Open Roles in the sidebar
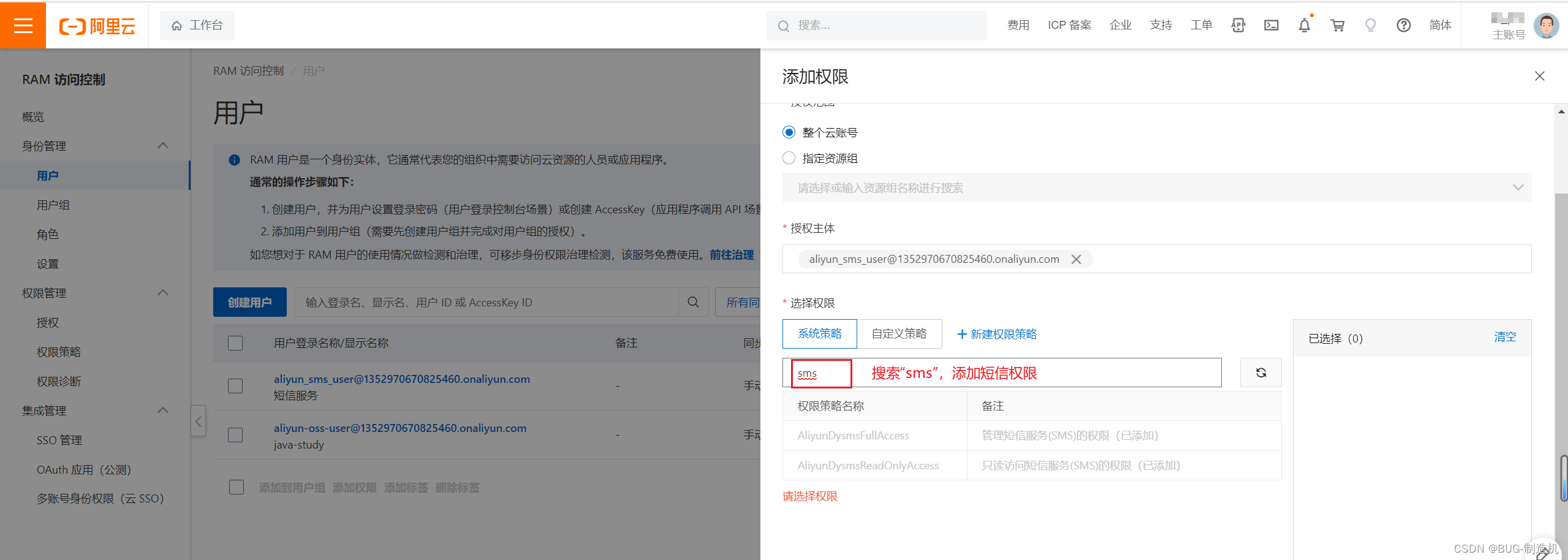The width and height of the screenshot is (1568, 560). [48, 234]
